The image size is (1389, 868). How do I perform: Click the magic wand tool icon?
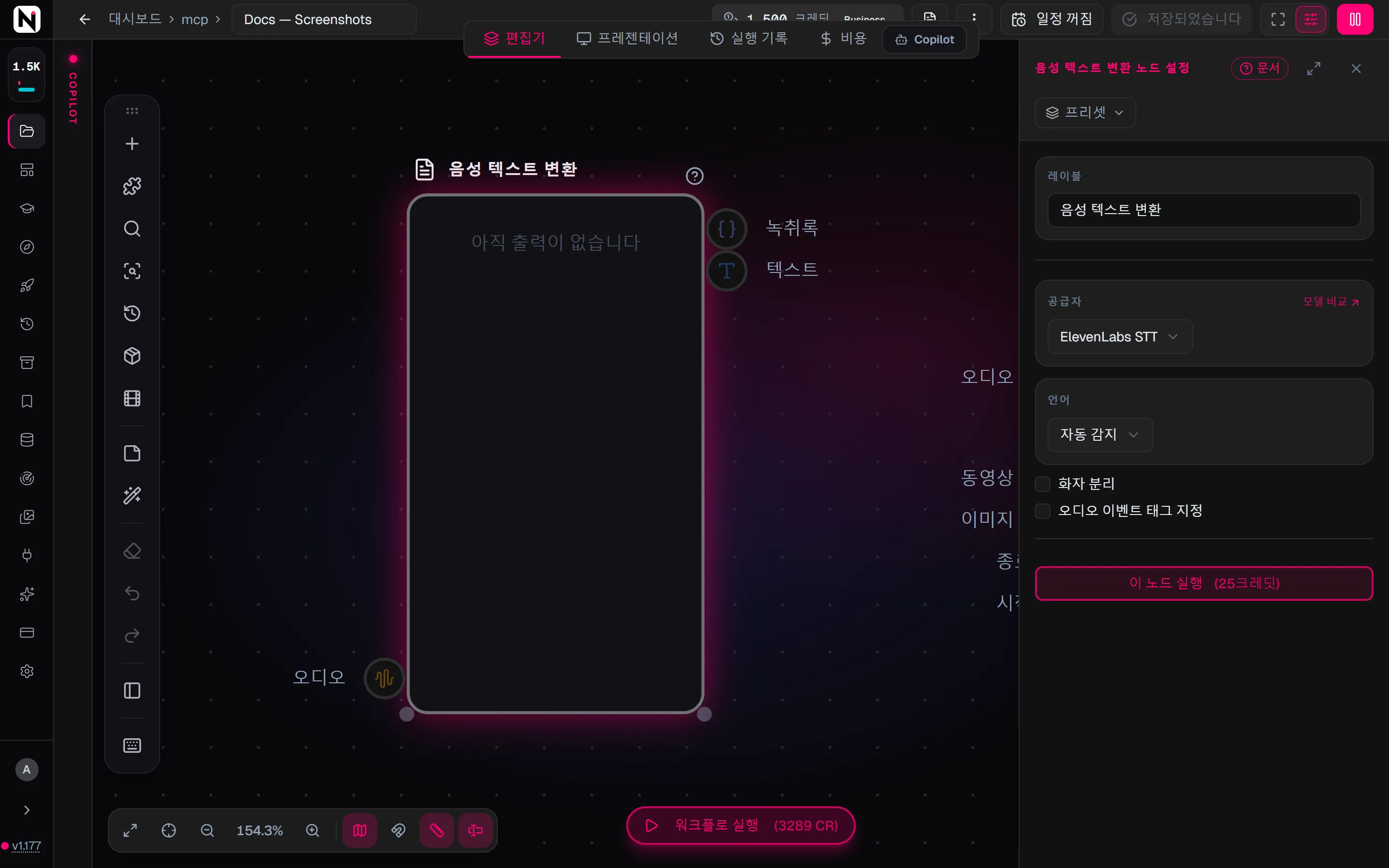(132, 495)
